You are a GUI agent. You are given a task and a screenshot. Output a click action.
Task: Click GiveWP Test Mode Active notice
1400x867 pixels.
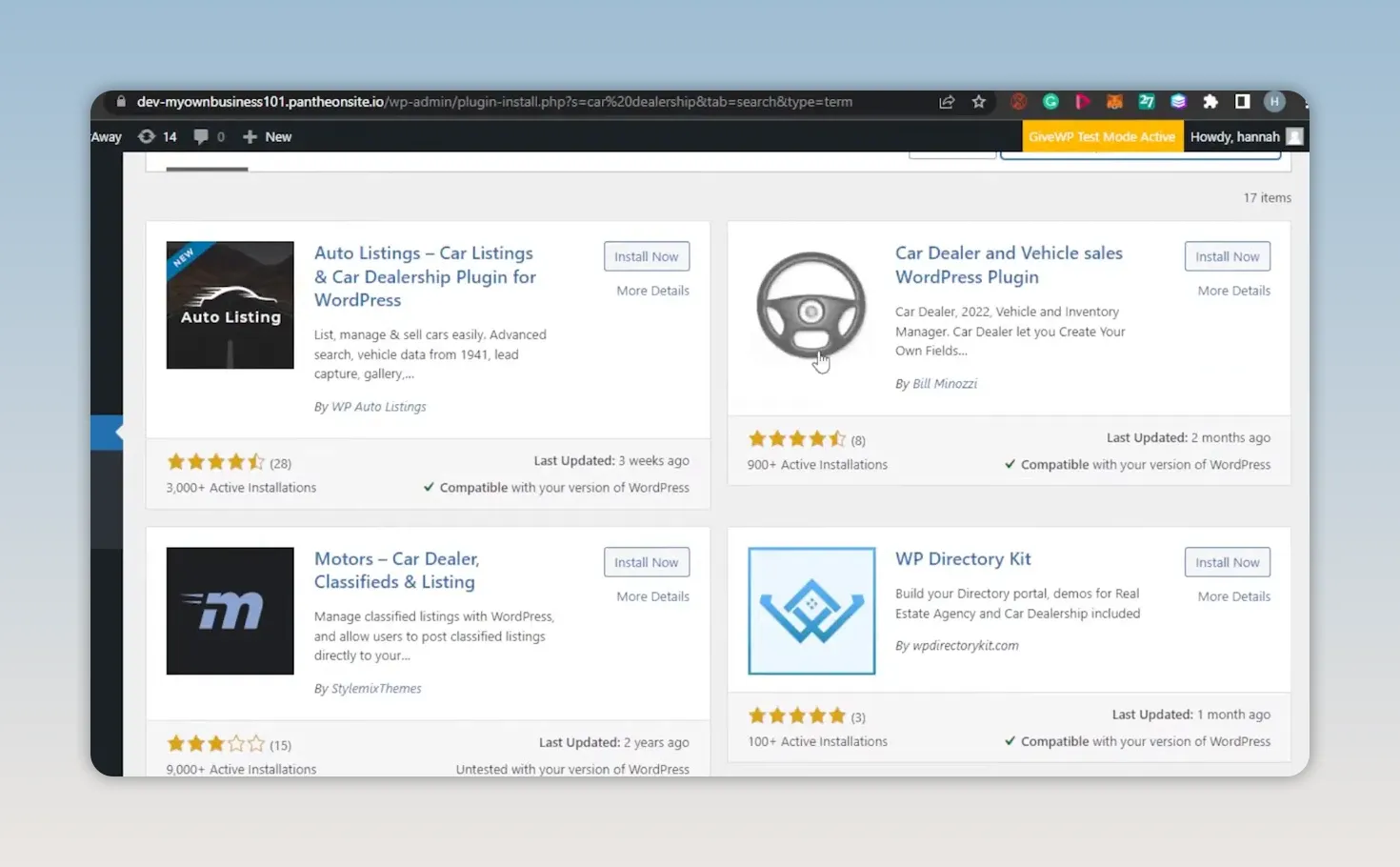tap(1102, 137)
